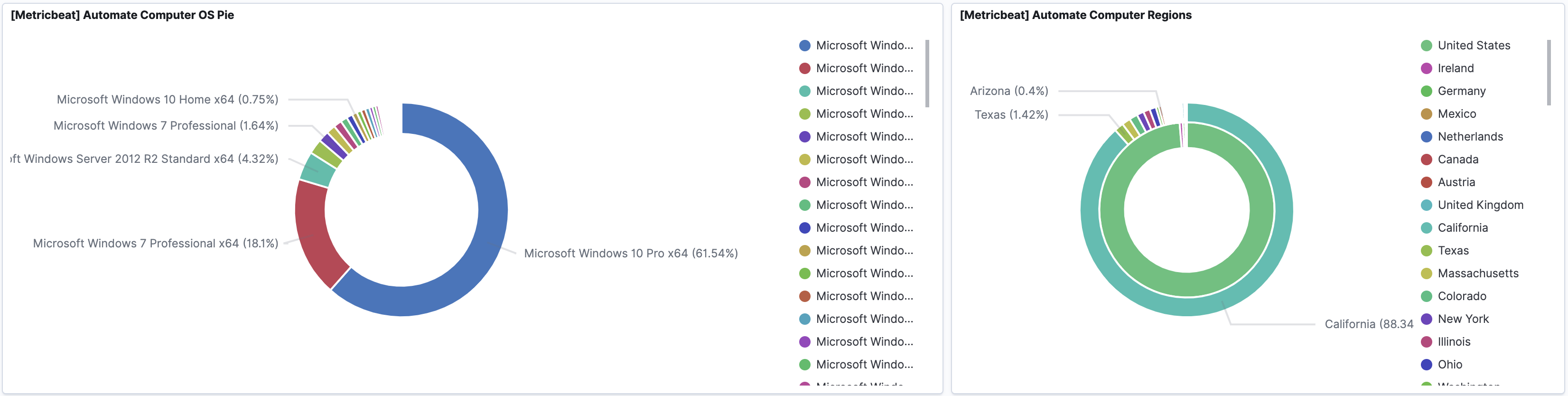The height and width of the screenshot is (396, 1568).
Task: Expand the New York legend entry options
Action: click(1463, 319)
